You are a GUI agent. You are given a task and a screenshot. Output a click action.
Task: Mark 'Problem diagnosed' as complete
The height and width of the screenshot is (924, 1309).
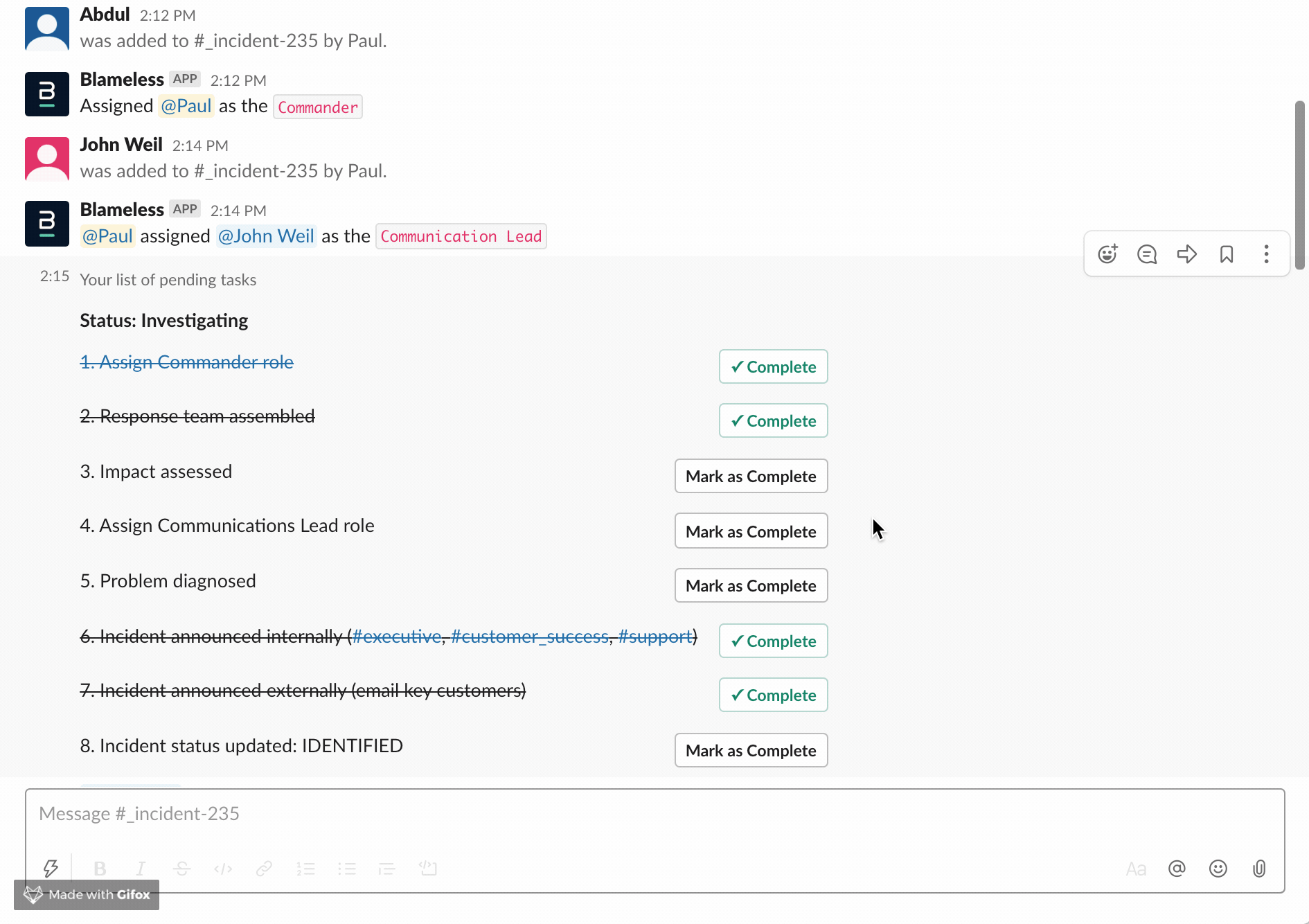point(751,586)
